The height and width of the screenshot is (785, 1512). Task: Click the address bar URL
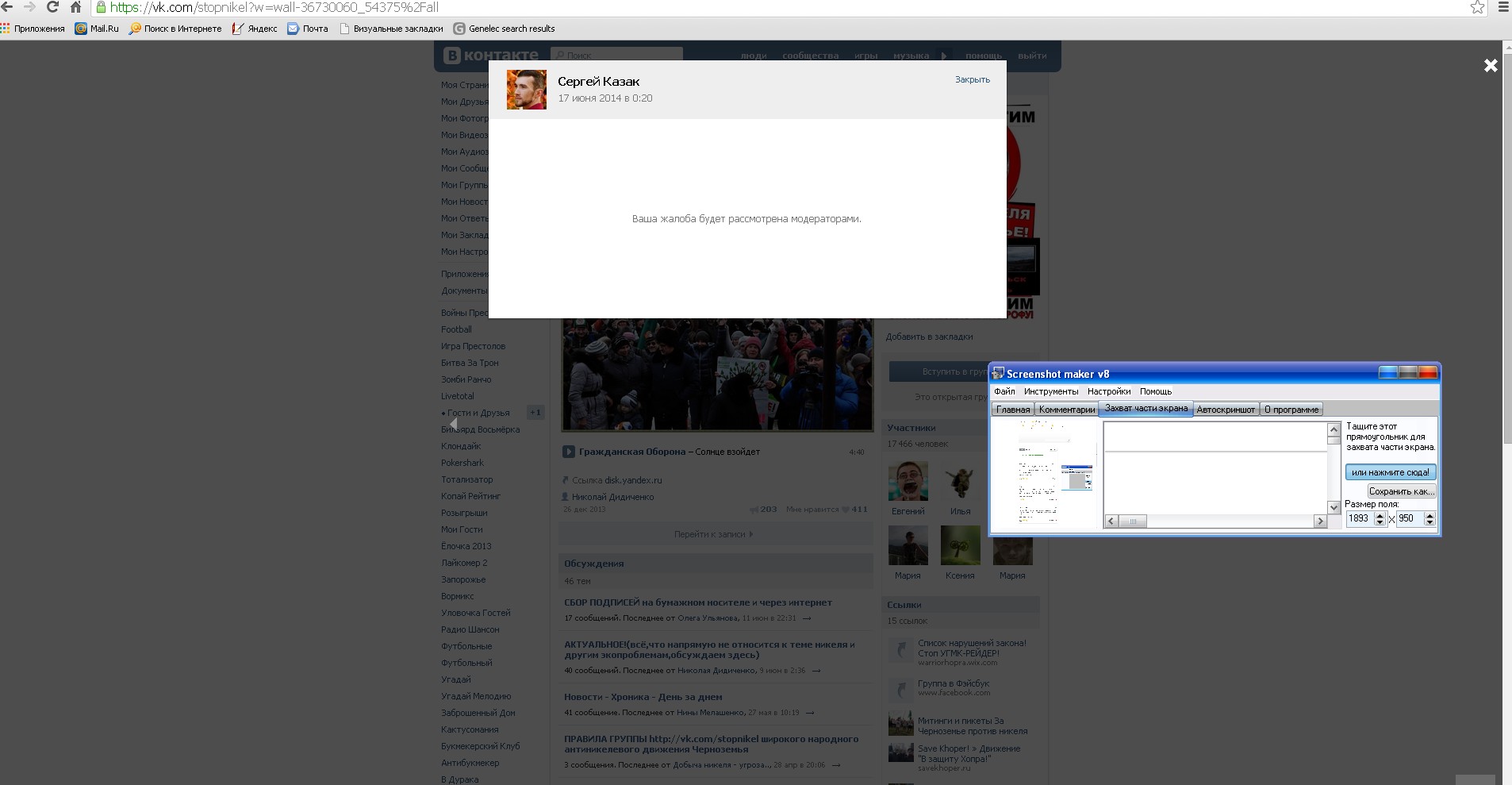tap(274, 7)
